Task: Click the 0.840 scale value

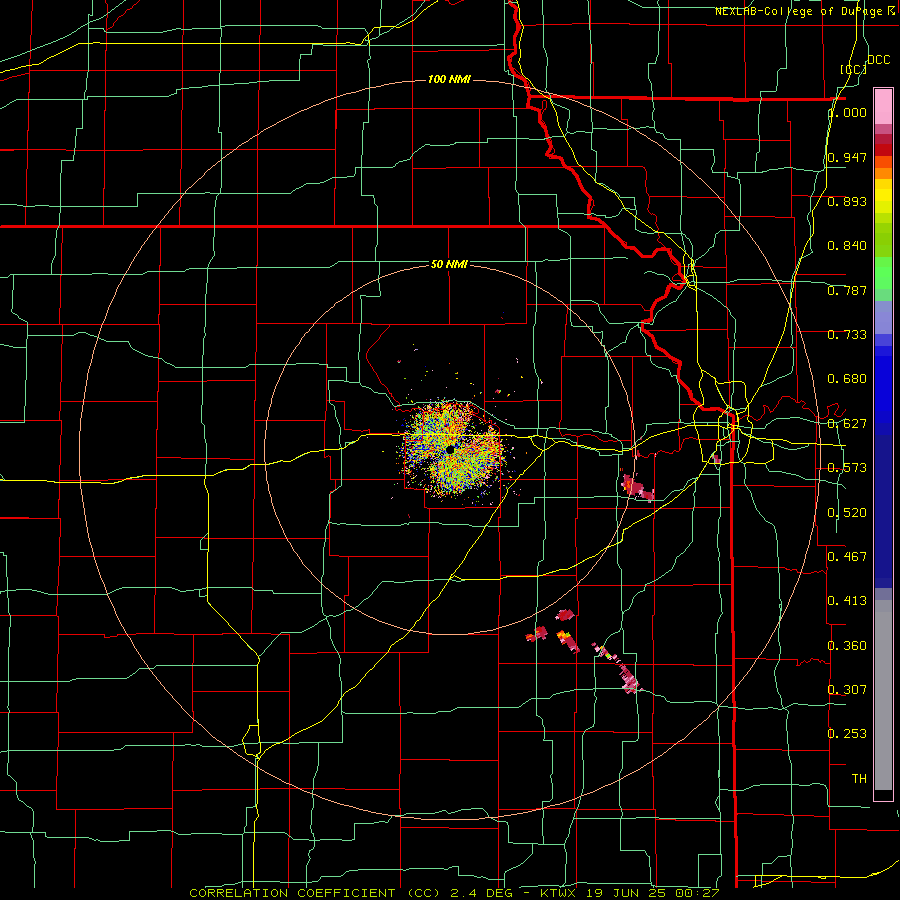Action: [847, 246]
